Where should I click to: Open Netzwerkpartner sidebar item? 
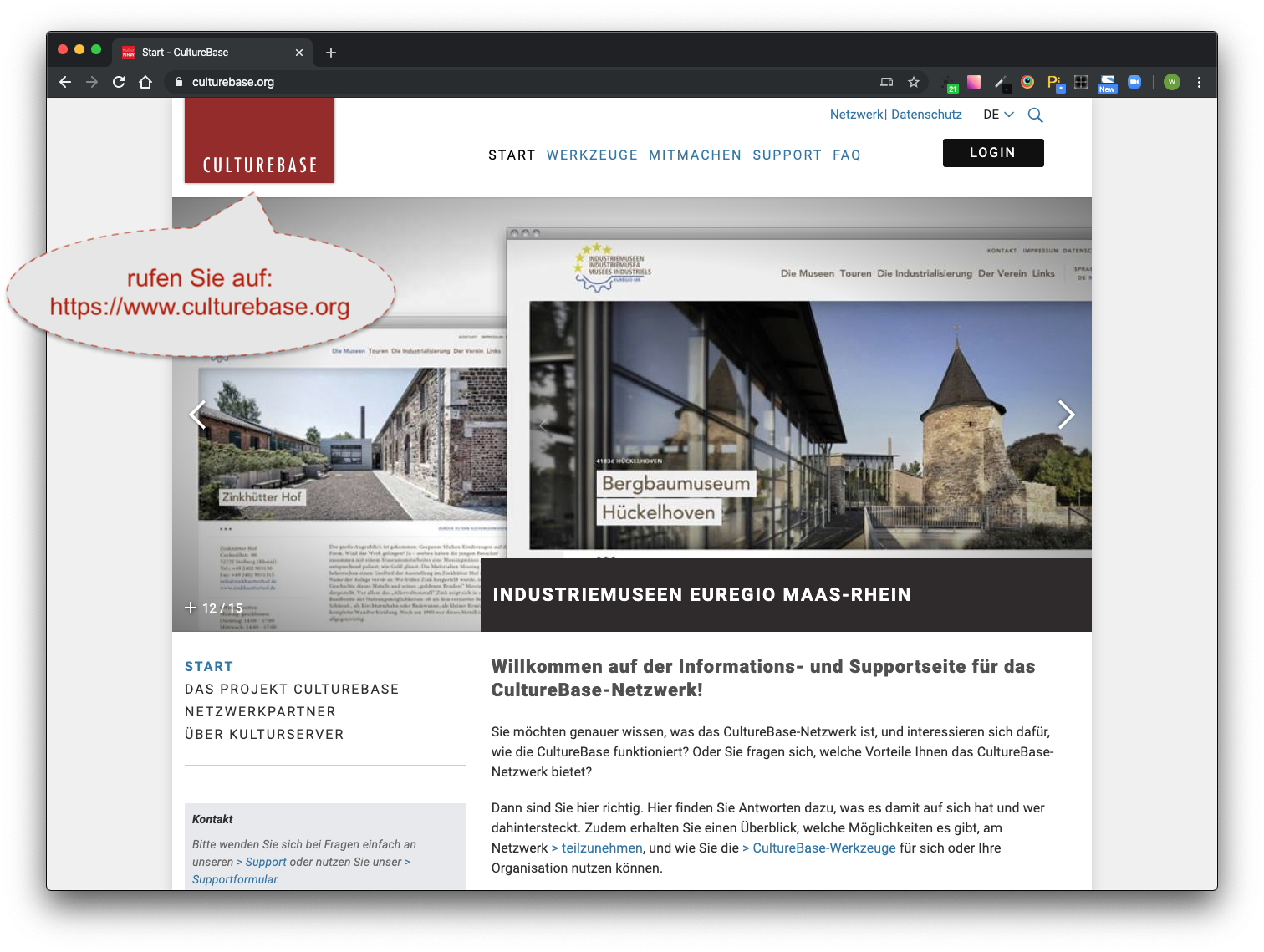(260, 712)
